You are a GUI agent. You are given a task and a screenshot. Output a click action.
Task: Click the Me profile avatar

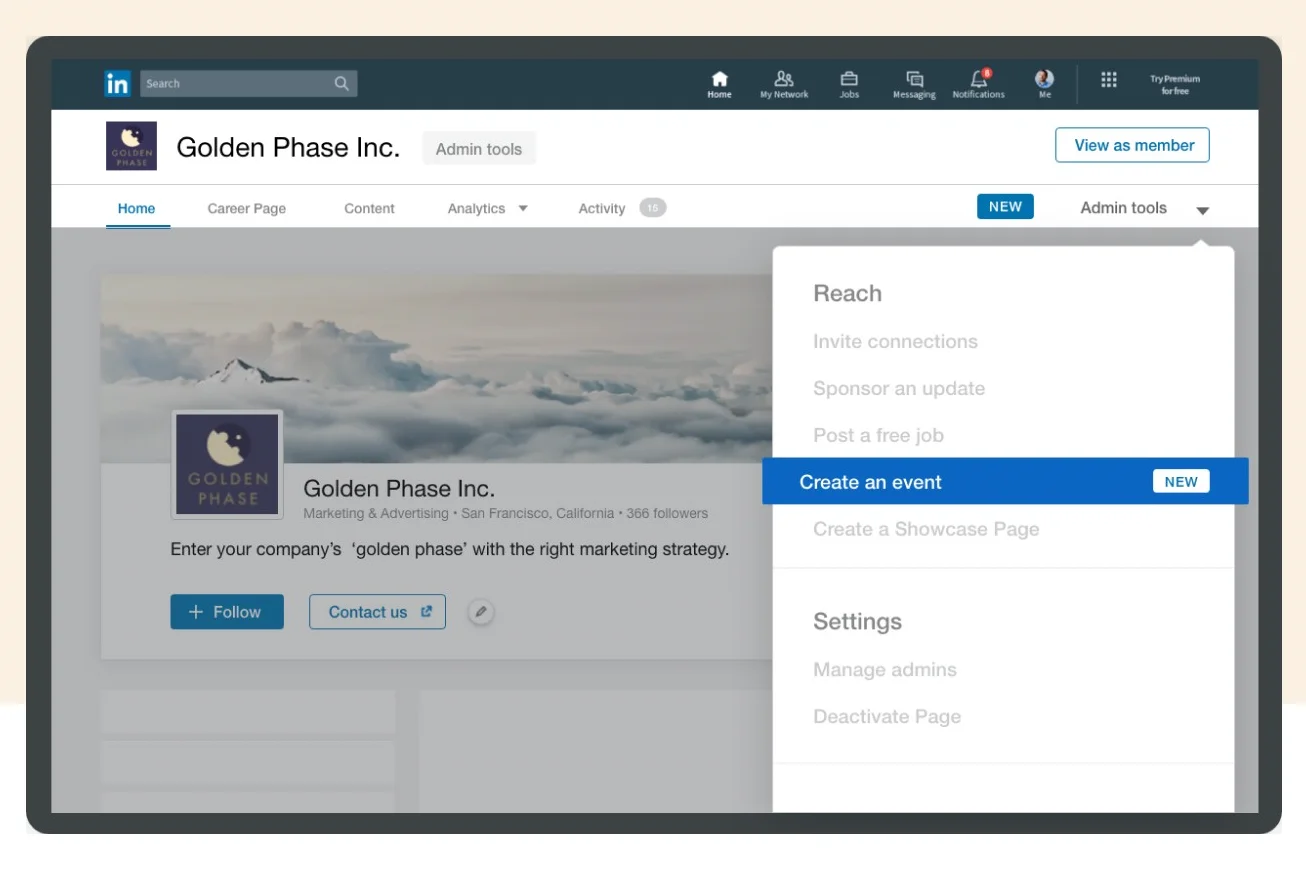pos(1045,78)
